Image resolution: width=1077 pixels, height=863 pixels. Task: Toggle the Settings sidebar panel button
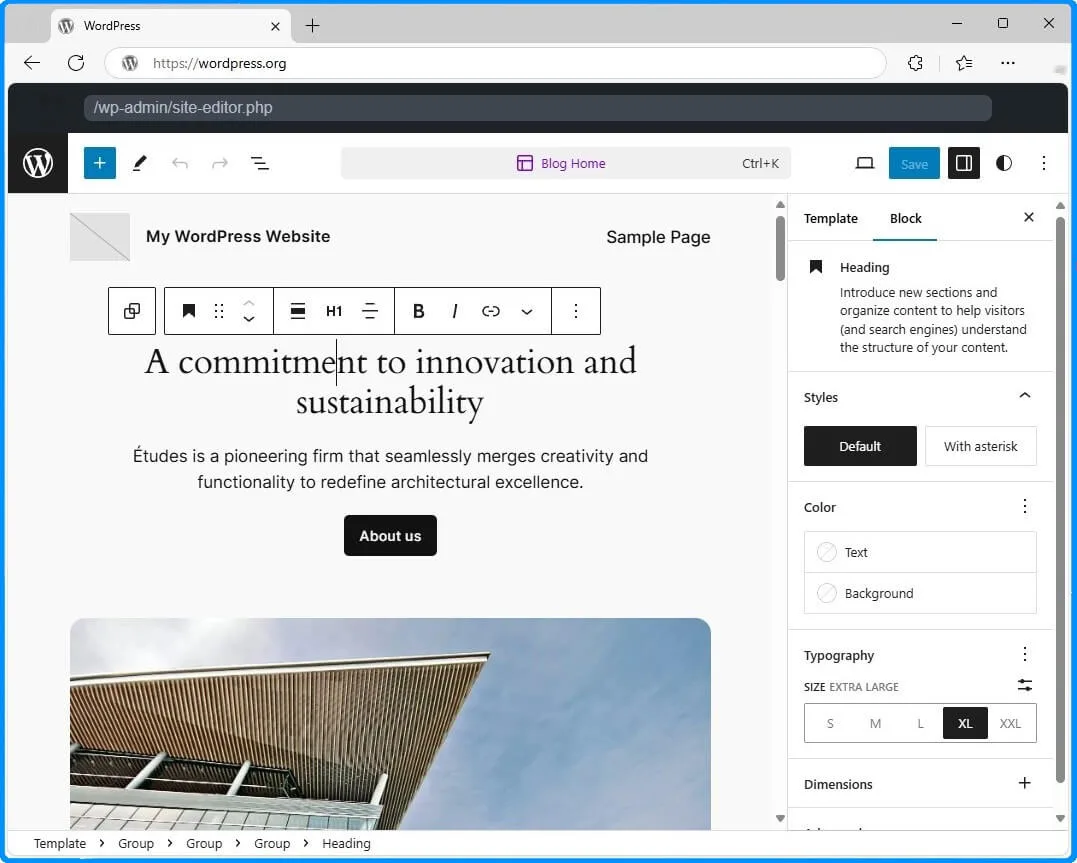[x=964, y=163]
